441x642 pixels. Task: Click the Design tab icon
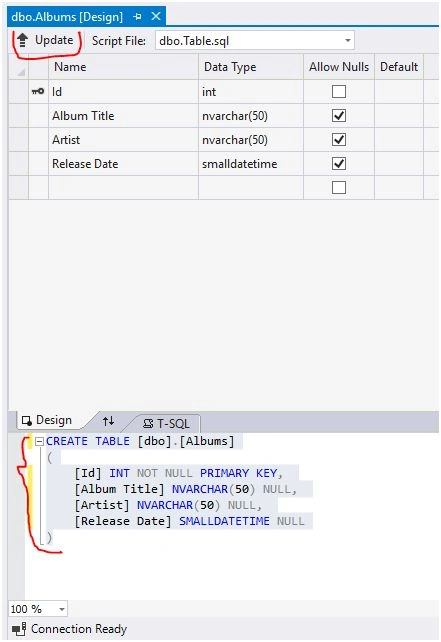(27, 420)
